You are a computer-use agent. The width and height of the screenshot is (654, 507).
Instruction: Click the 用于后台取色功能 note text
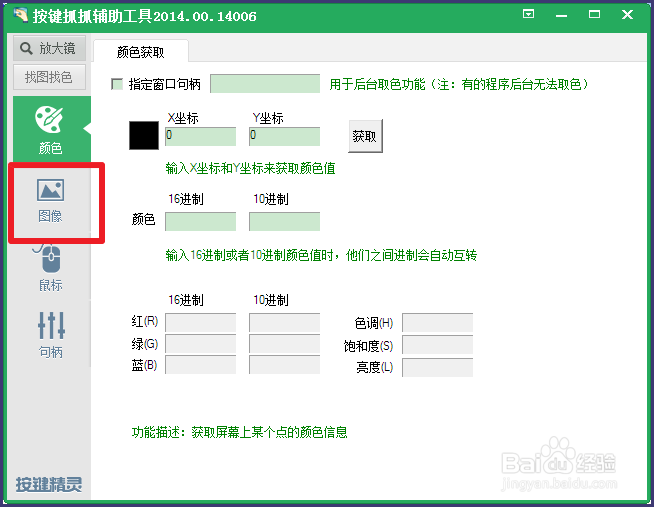[x=459, y=85]
